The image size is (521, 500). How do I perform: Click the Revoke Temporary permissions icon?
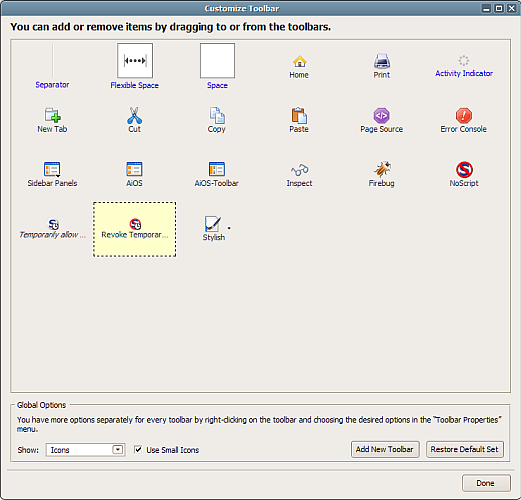[135, 224]
